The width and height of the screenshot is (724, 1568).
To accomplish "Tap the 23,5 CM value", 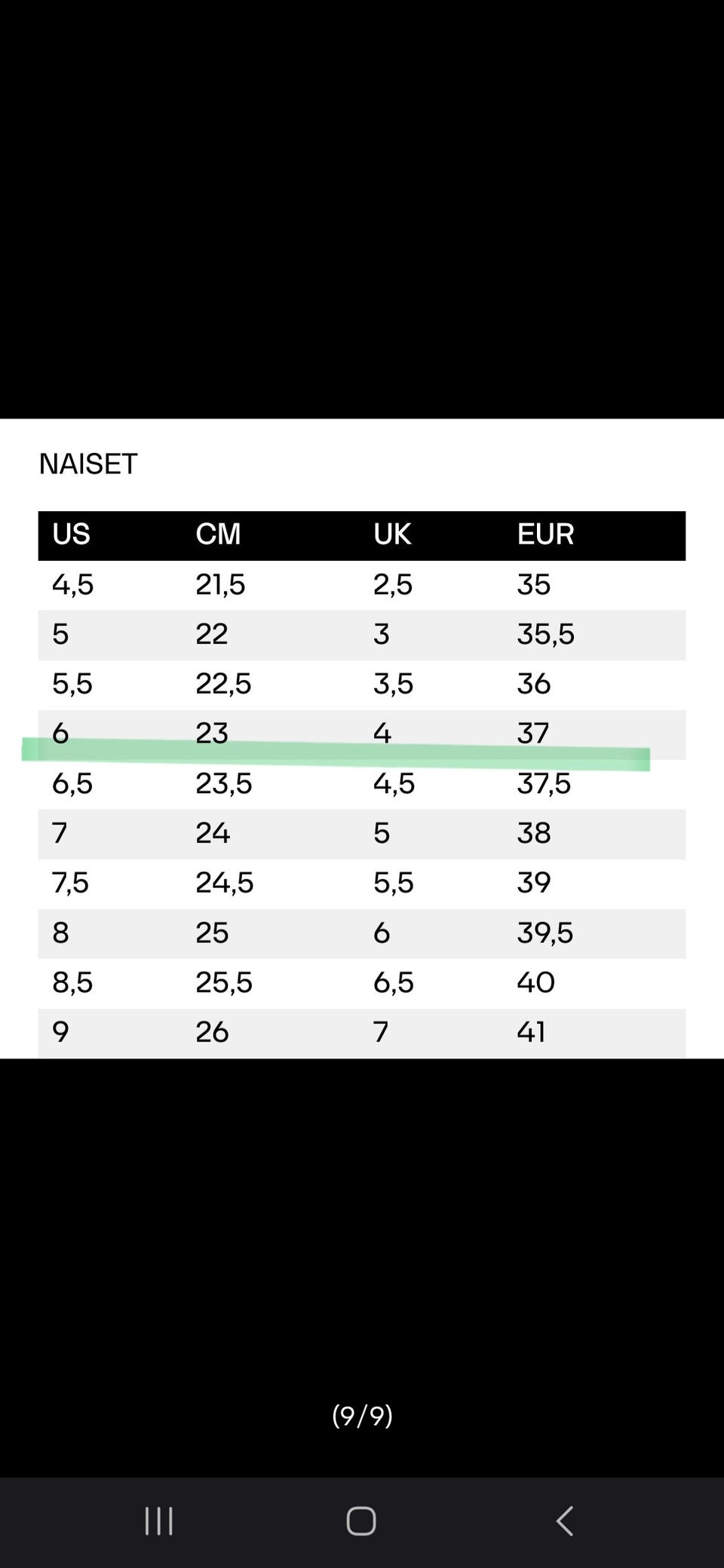I will tap(223, 784).
